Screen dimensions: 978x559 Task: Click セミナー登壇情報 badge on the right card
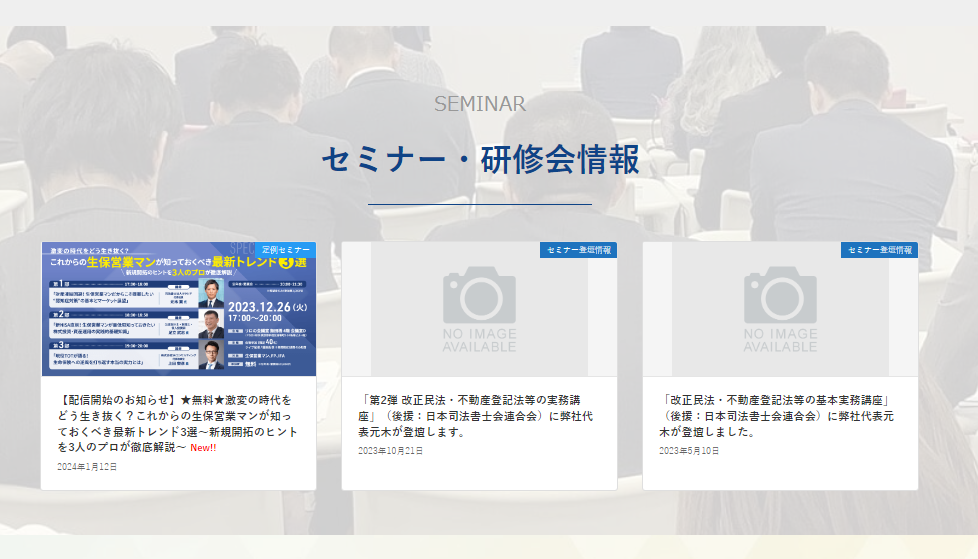(x=879, y=250)
